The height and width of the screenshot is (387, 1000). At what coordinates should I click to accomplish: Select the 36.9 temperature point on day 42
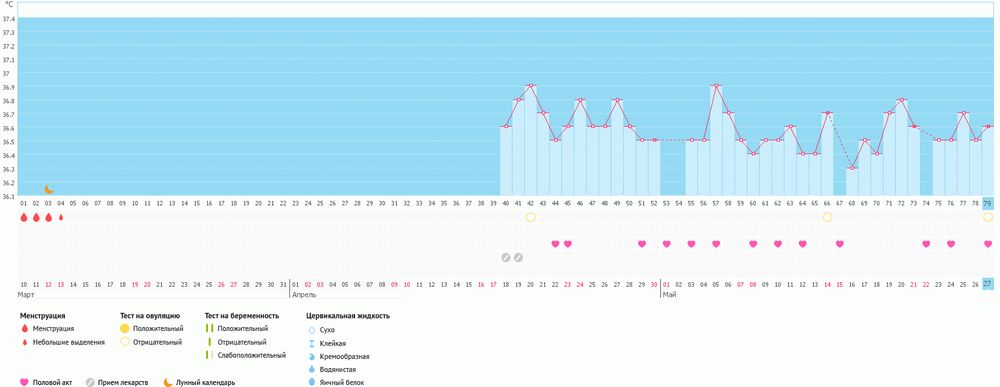(x=531, y=85)
